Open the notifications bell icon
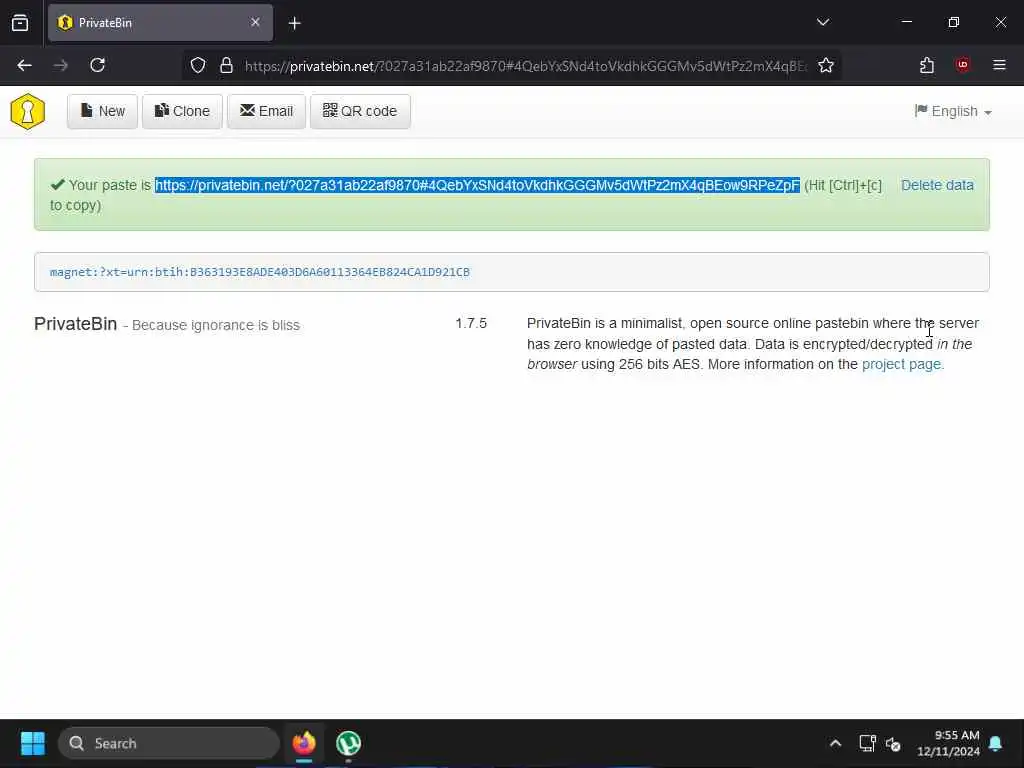Image resolution: width=1024 pixels, height=768 pixels. (x=996, y=743)
